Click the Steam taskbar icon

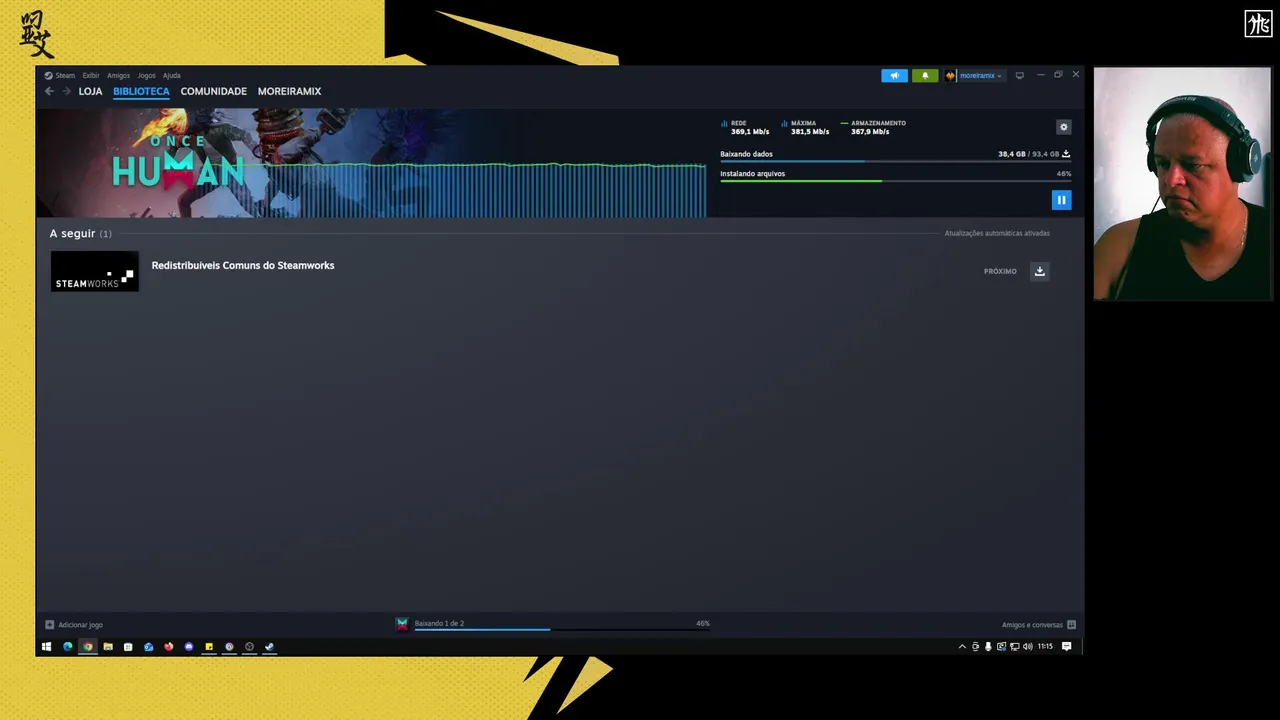pos(269,647)
